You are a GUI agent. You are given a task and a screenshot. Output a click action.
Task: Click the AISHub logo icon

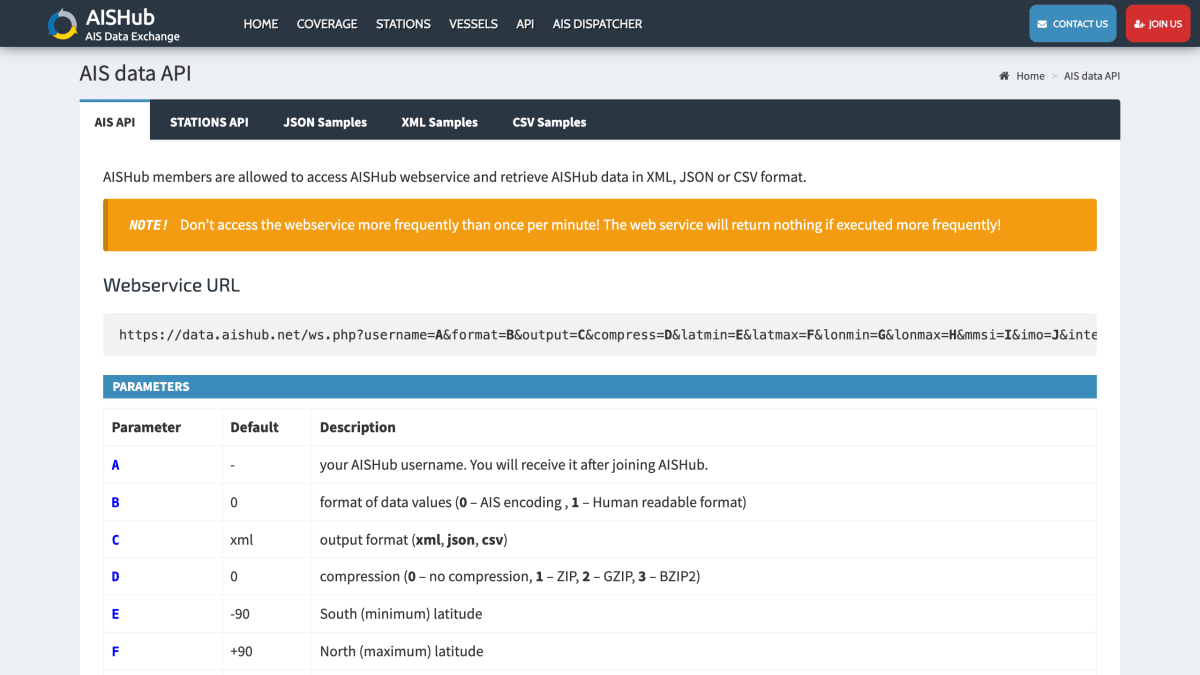coord(63,24)
